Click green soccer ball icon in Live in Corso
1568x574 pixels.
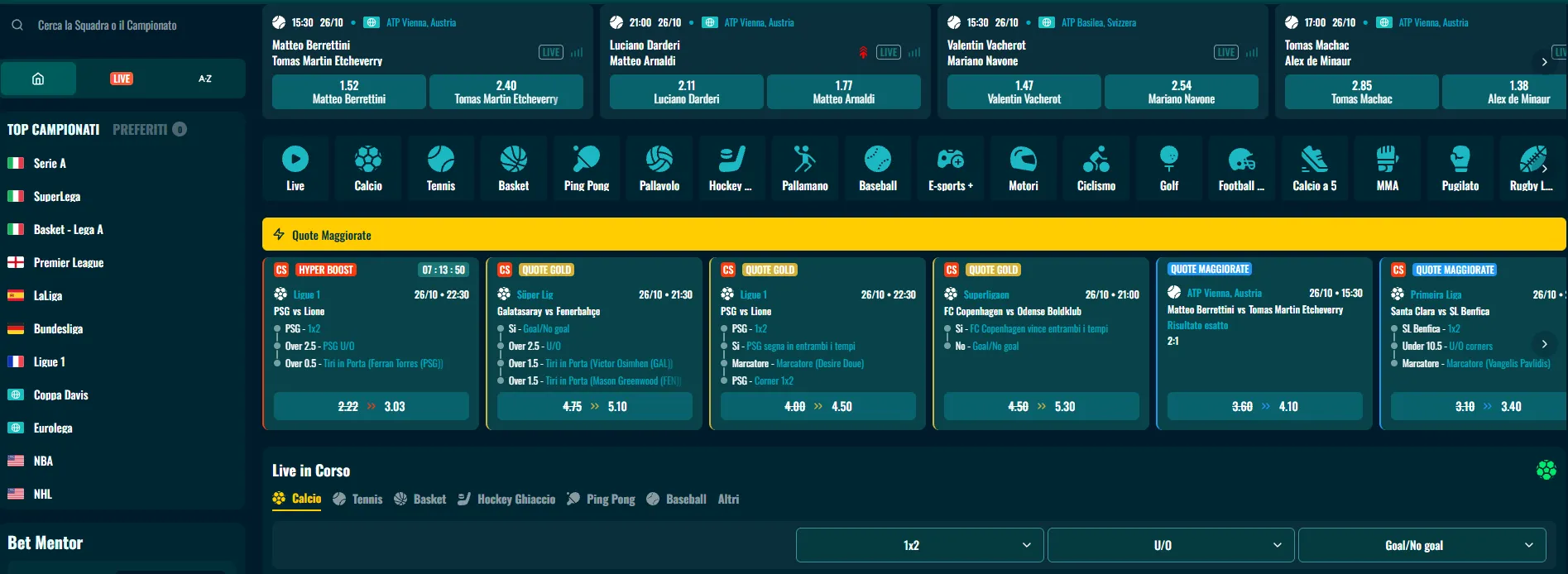[x=1546, y=471]
